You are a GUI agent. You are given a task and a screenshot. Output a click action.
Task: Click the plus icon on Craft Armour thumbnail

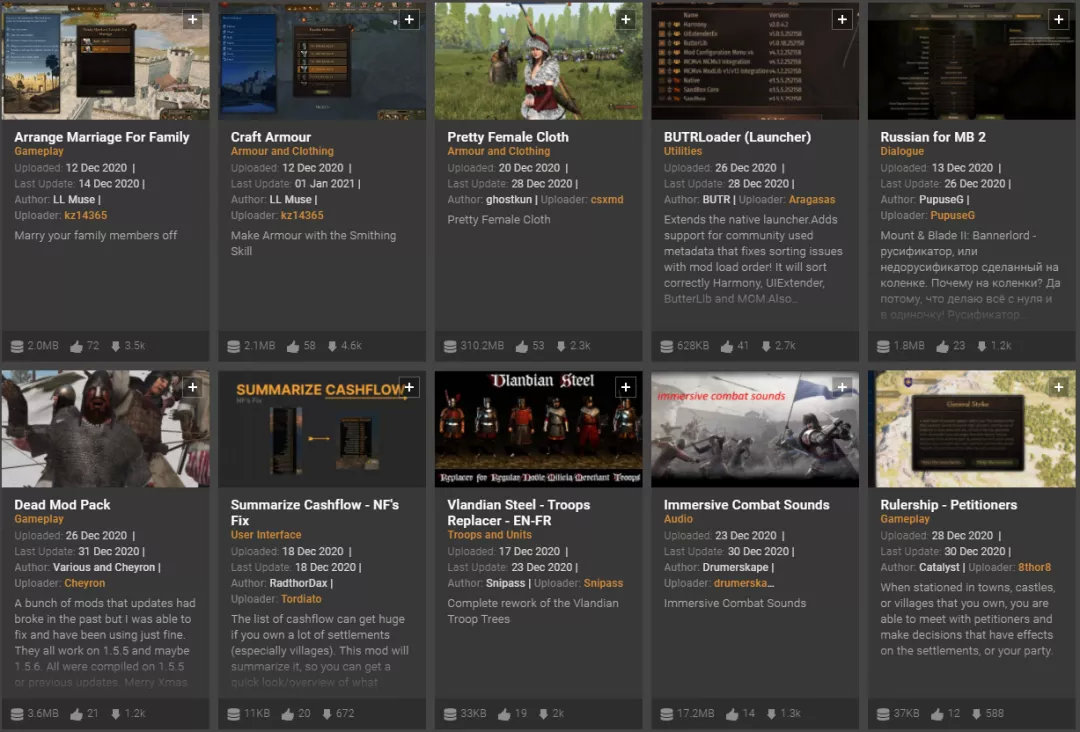(409, 19)
